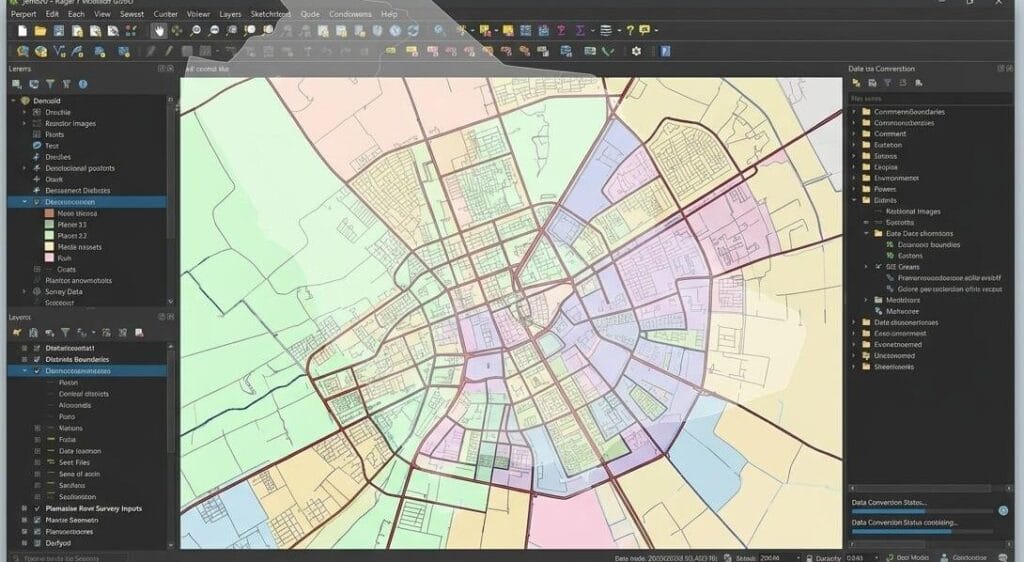Screen dimensions: 1024x562
Task: Click blue info circle in upper Layers panel
Action: point(83,84)
